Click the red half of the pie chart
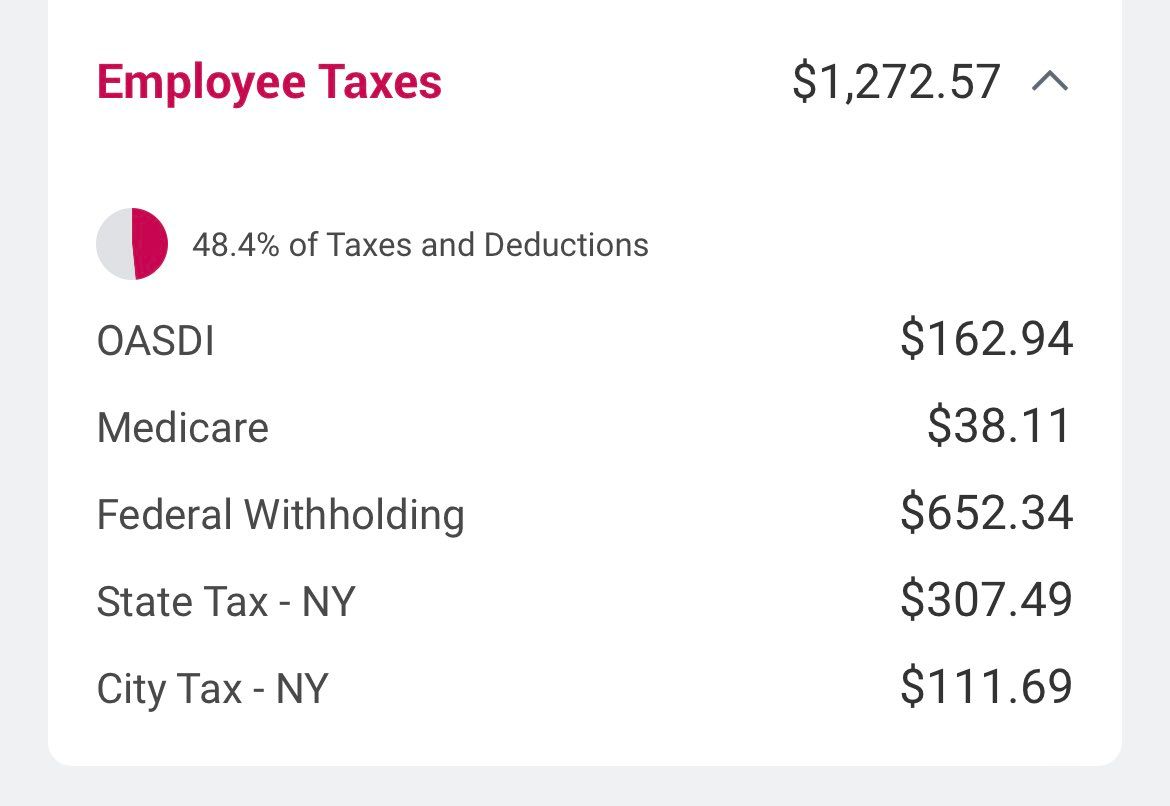1170x806 pixels. tap(150, 244)
